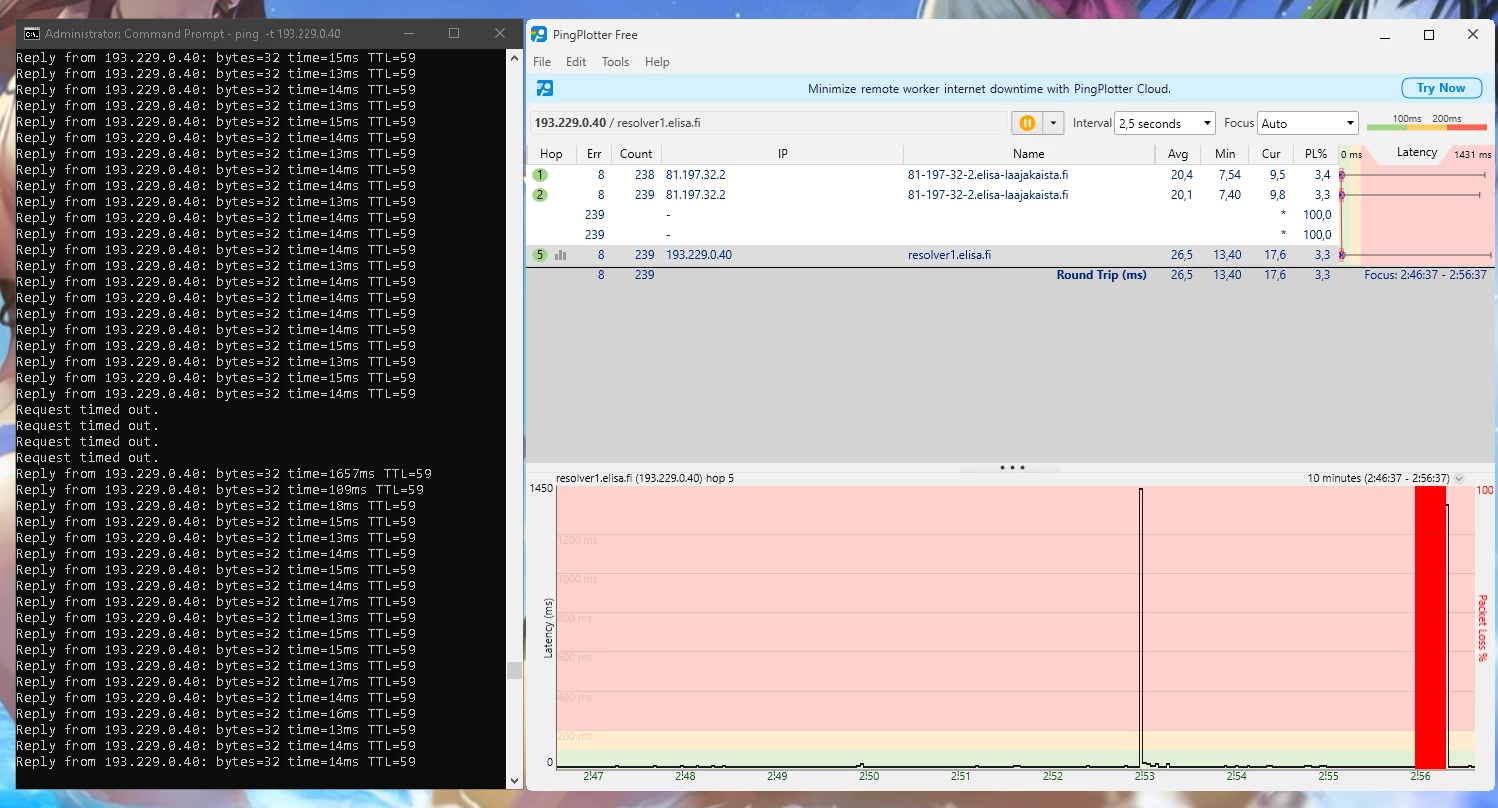
Task: Pause the PingPlotter trace
Action: point(1026,123)
